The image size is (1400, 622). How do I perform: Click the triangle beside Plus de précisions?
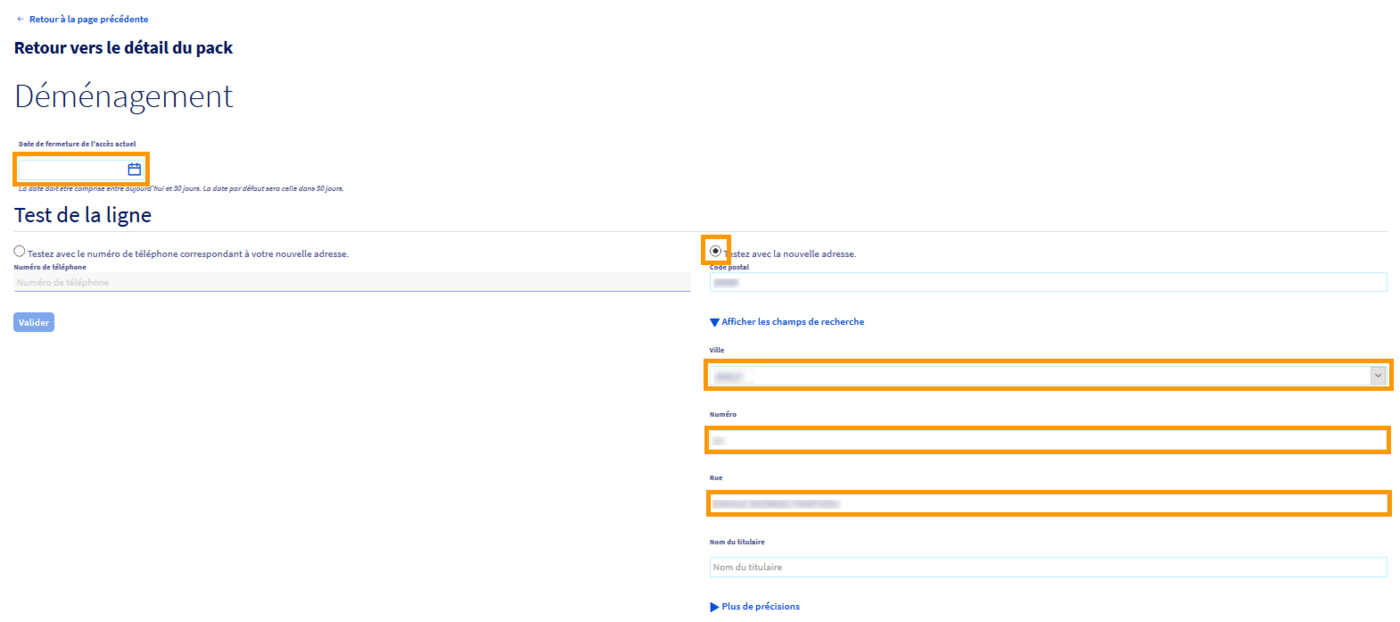coord(714,607)
